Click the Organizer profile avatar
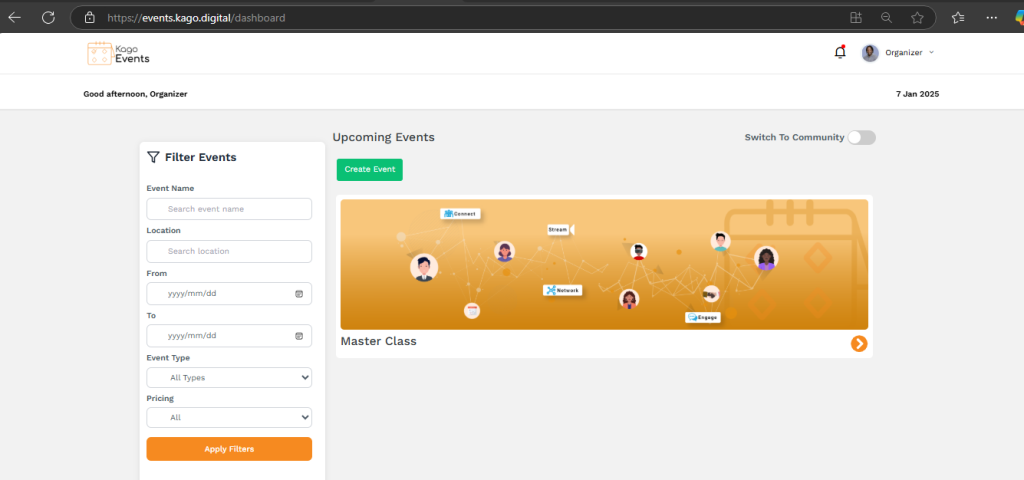Screen dimensions: 1024x480 pos(870,53)
